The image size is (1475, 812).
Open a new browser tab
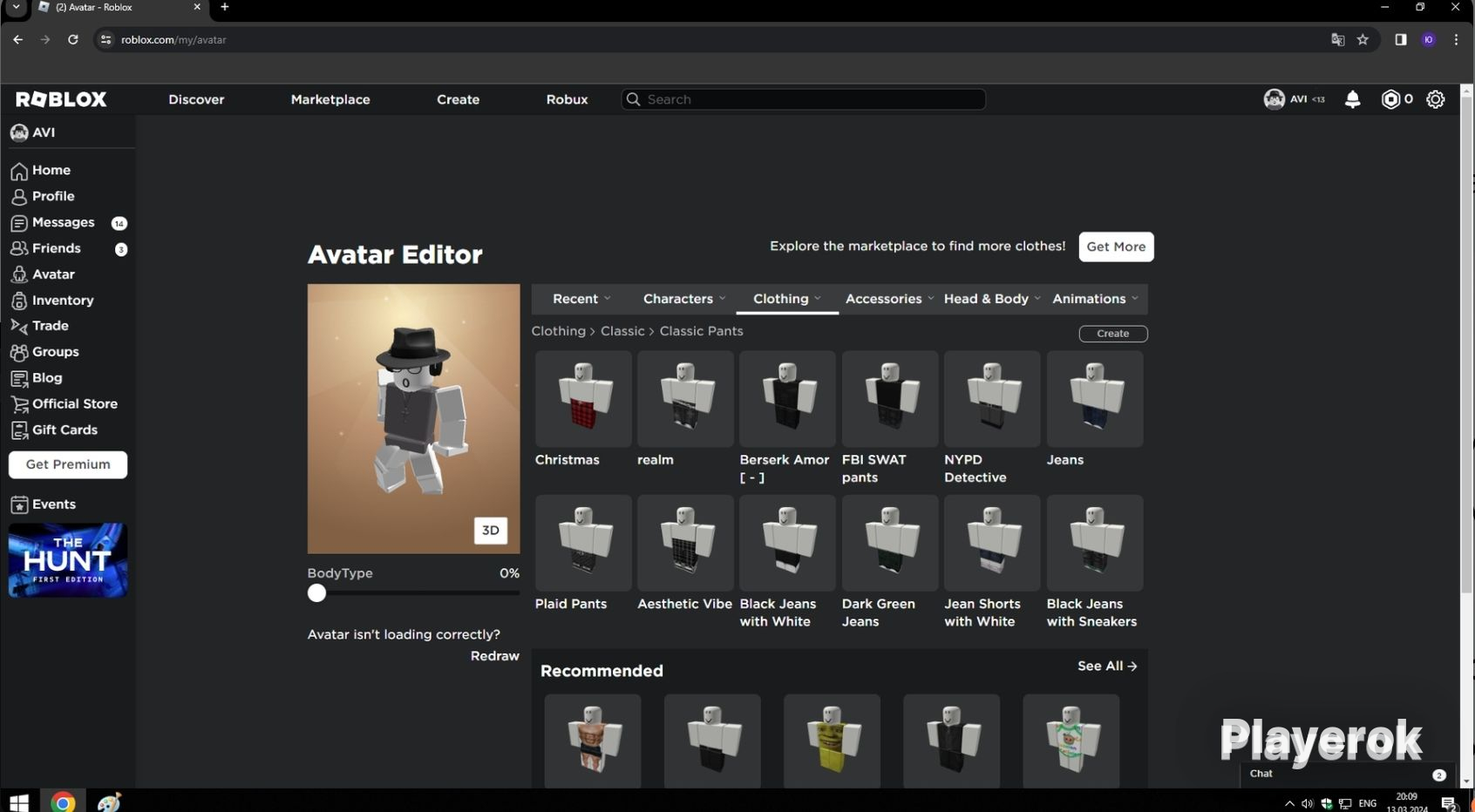tap(225, 7)
